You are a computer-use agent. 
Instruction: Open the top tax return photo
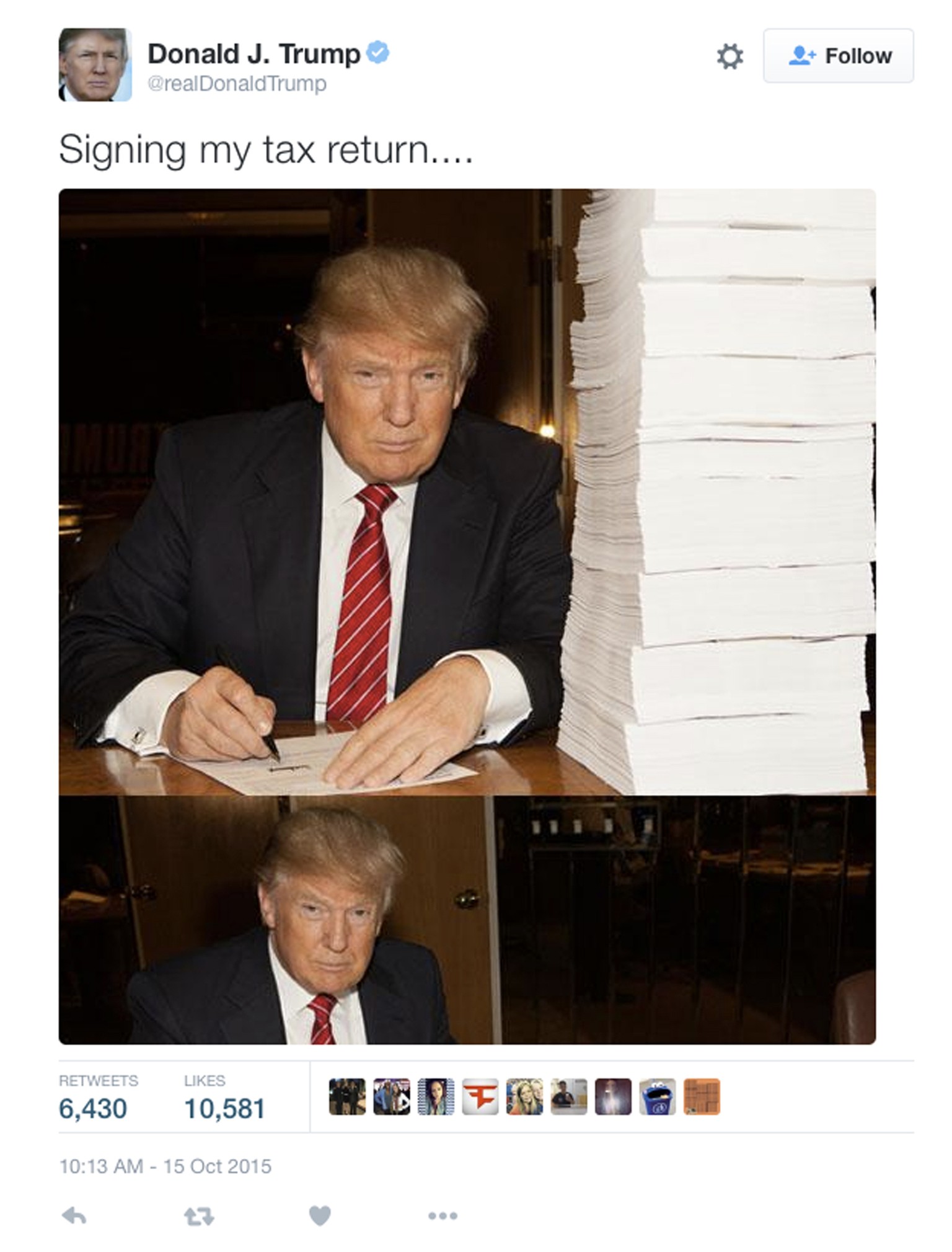coord(467,492)
